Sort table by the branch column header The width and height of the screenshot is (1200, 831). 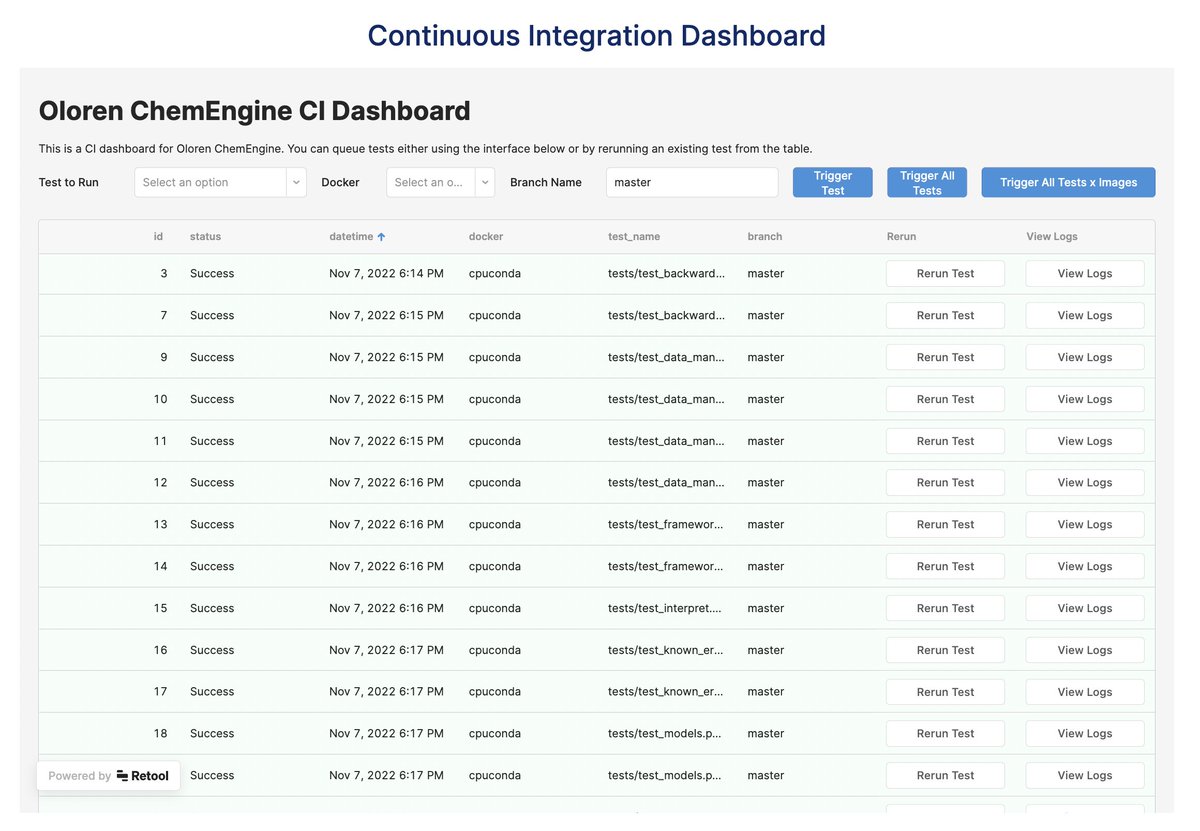click(765, 237)
